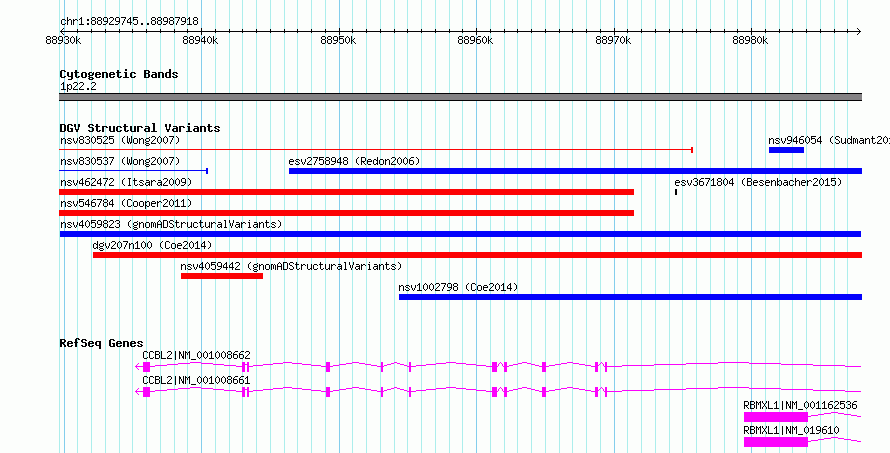Select the red dgv207n100 variant bar
Viewport: 890px width, 453px height.
[477, 255]
